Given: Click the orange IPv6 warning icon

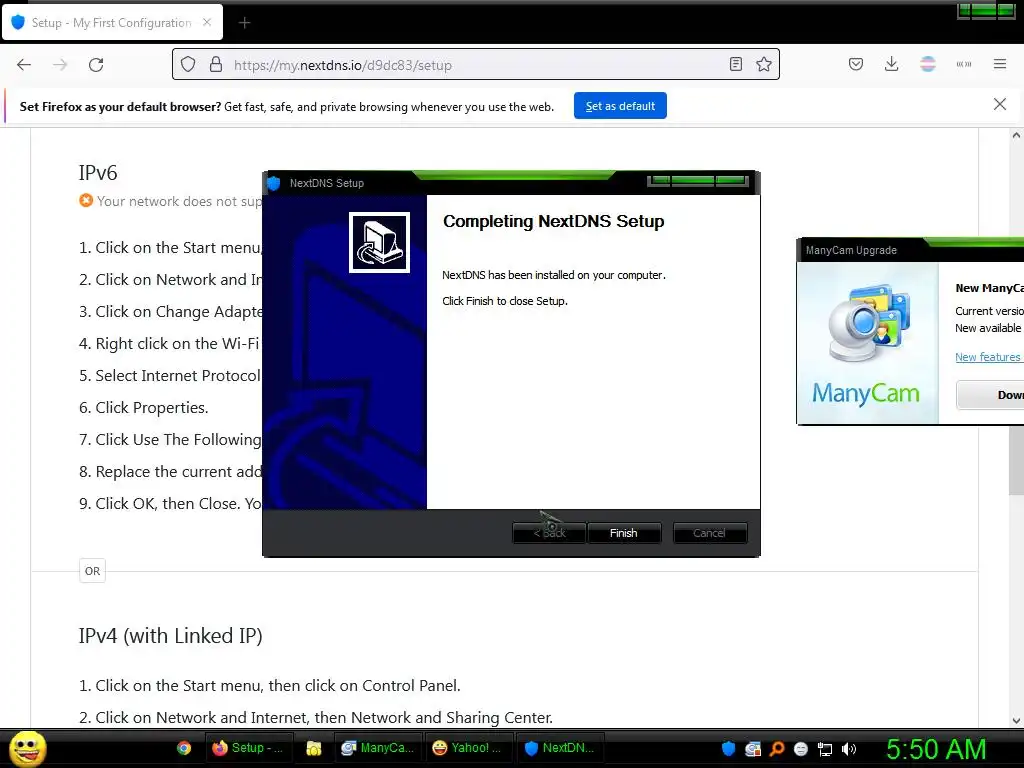Looking at the screenshot, I should point(86,200).
